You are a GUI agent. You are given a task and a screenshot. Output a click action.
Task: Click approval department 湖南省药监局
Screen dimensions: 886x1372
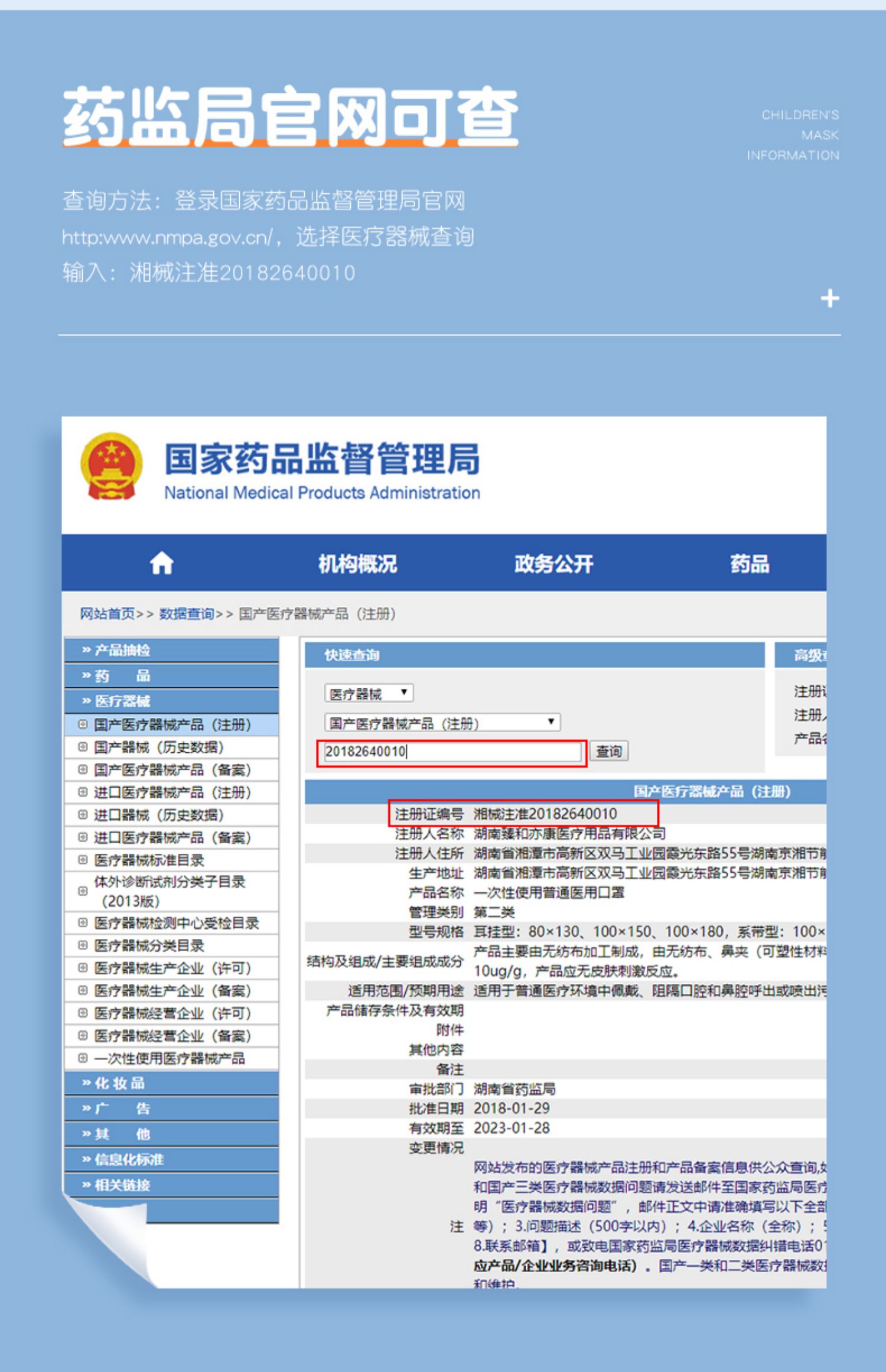click(x=514, y=1088)
